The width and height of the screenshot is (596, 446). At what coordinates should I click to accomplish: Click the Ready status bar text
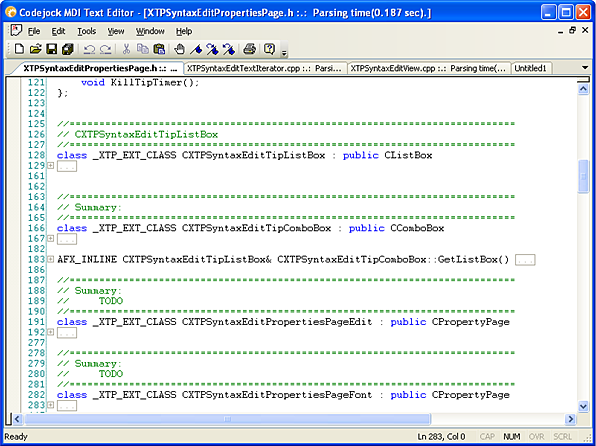[x=16, y=436]
